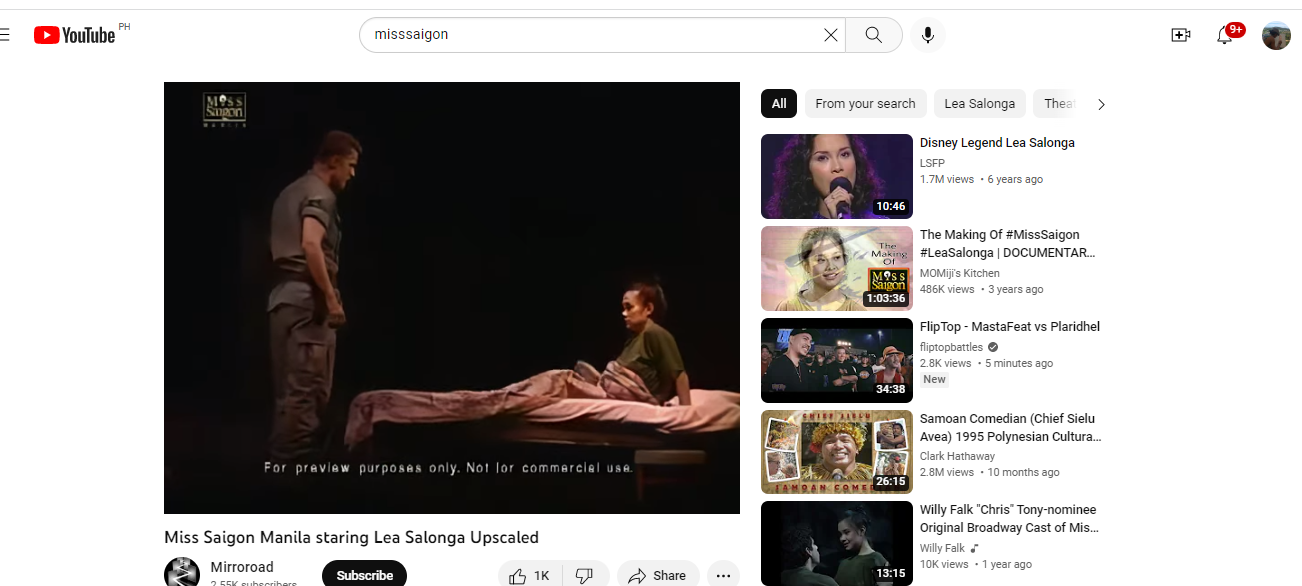Show more chips with right arrow

(1101, 104)
